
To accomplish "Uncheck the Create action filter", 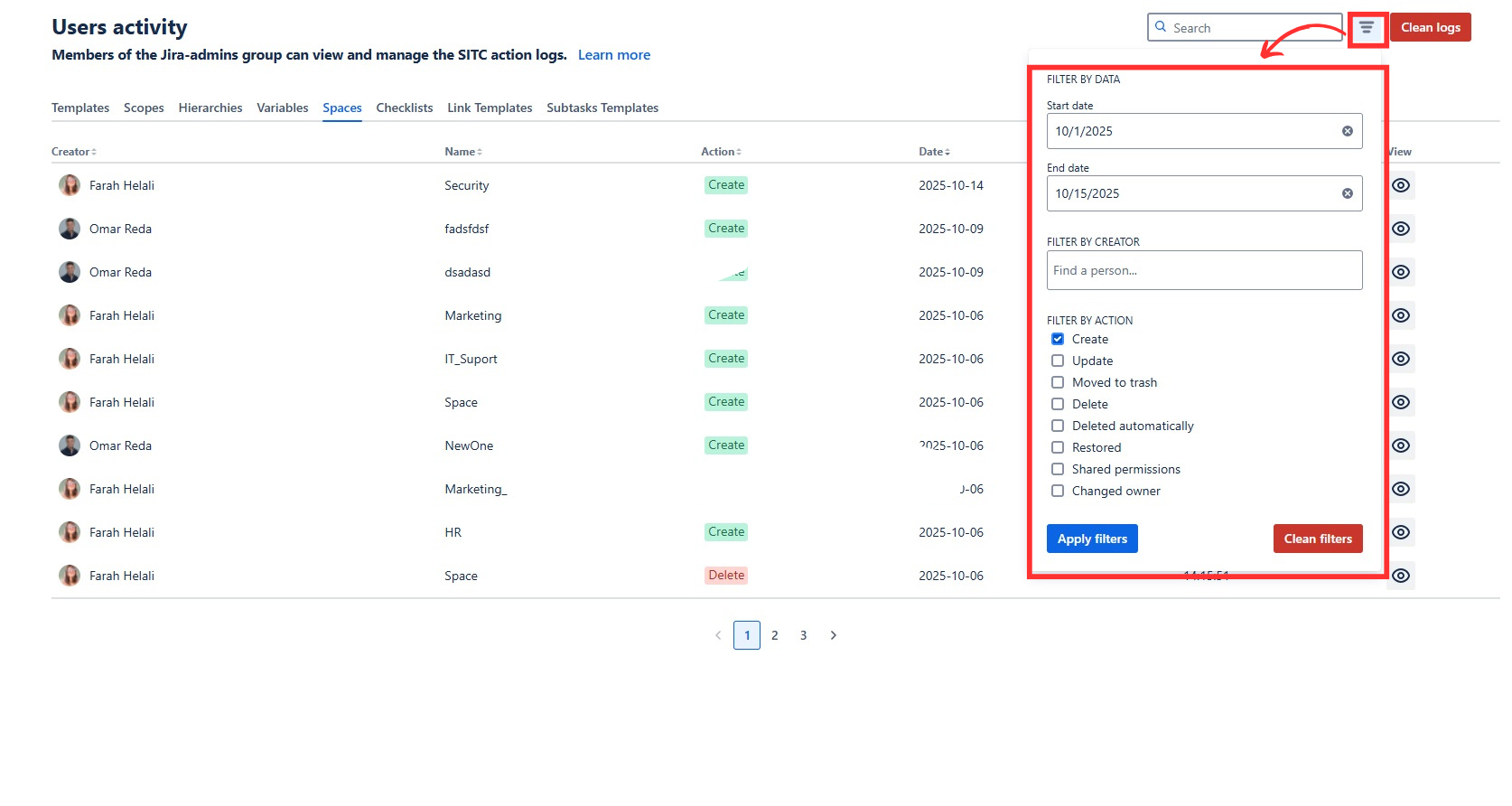I will (1057, 340).
